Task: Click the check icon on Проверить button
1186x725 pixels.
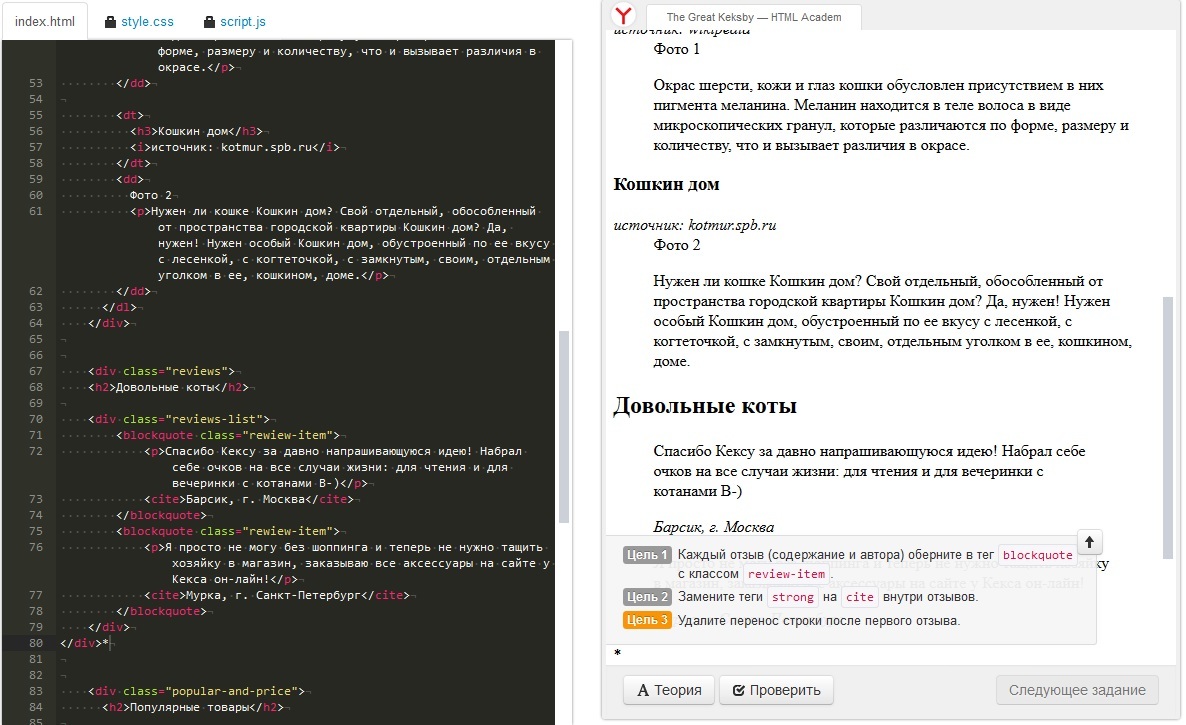Action: 738,690
